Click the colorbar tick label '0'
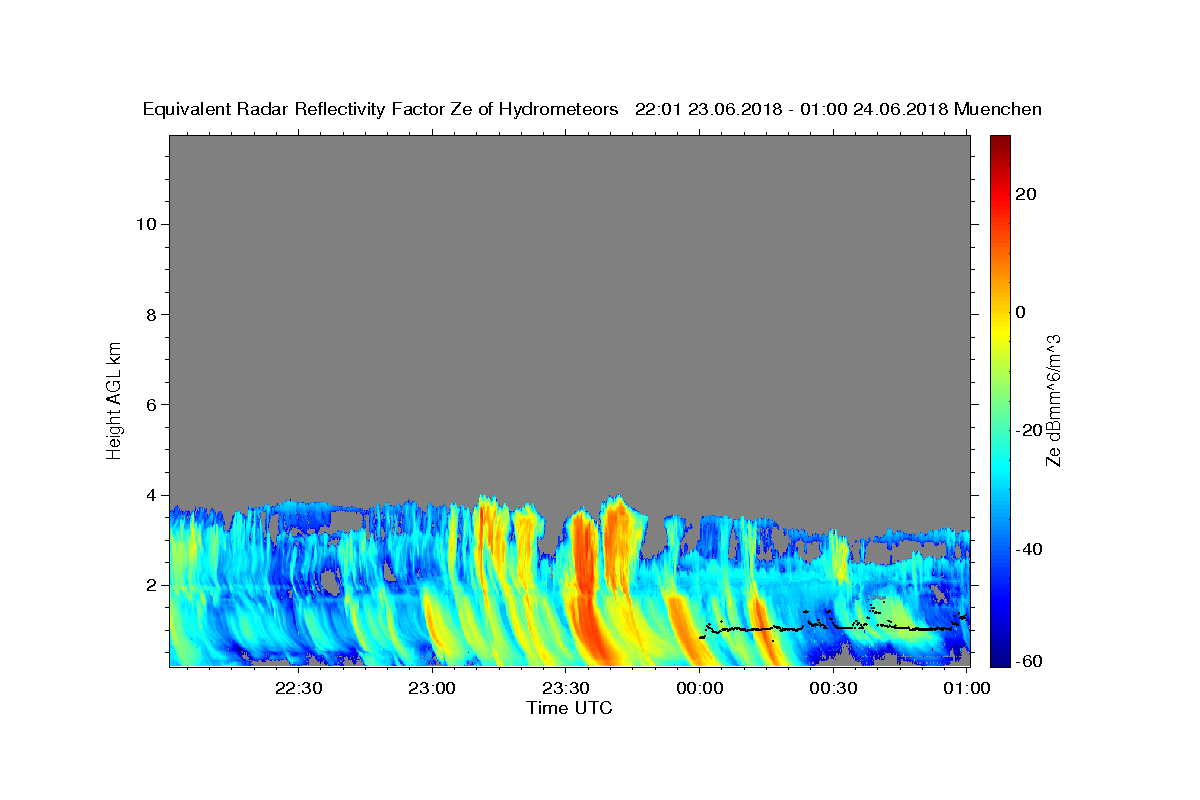 point(1020,313)
